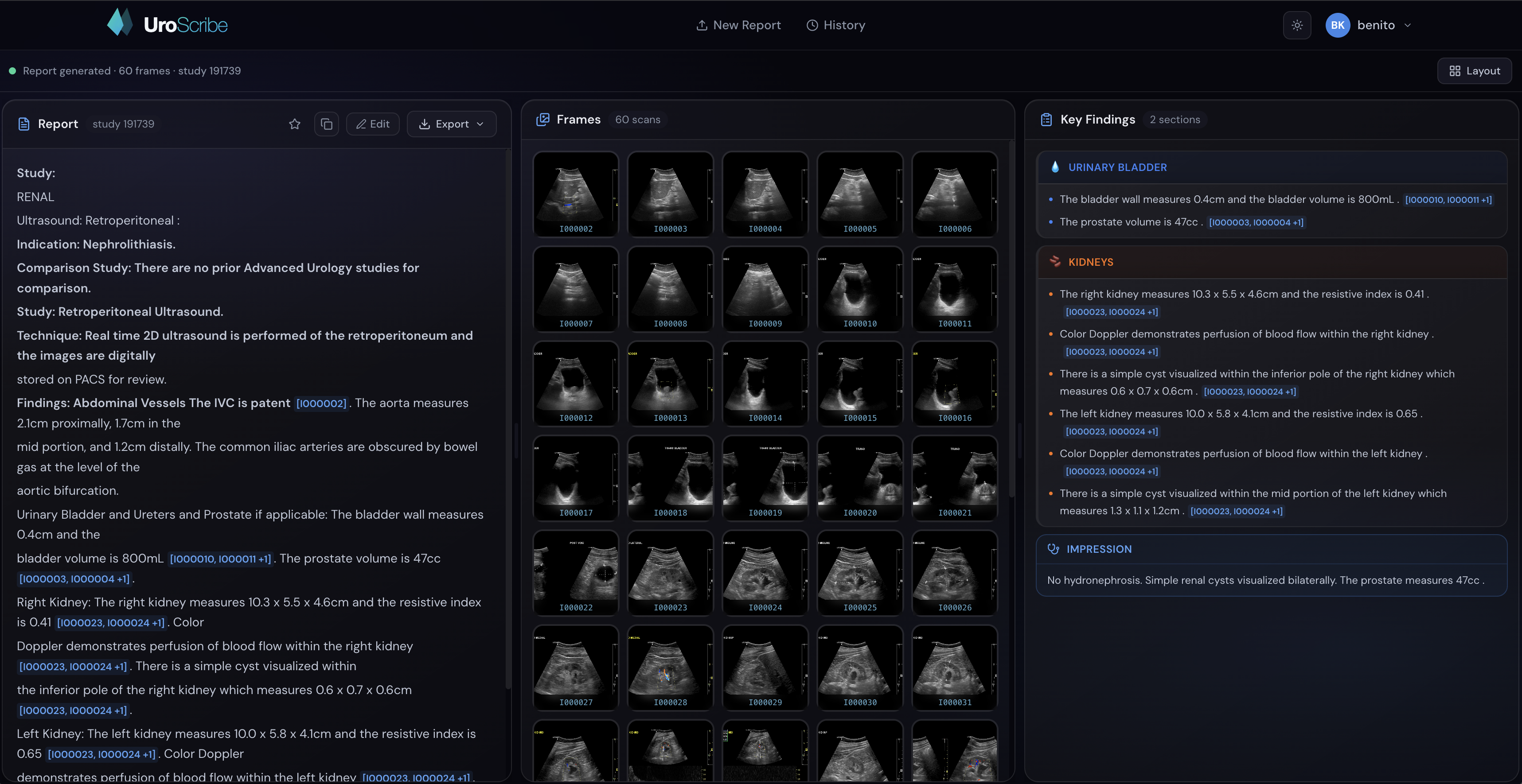Viewport: 1522px width, 784px height.
Task: Open the History page
Action: (x=835, y=25)
